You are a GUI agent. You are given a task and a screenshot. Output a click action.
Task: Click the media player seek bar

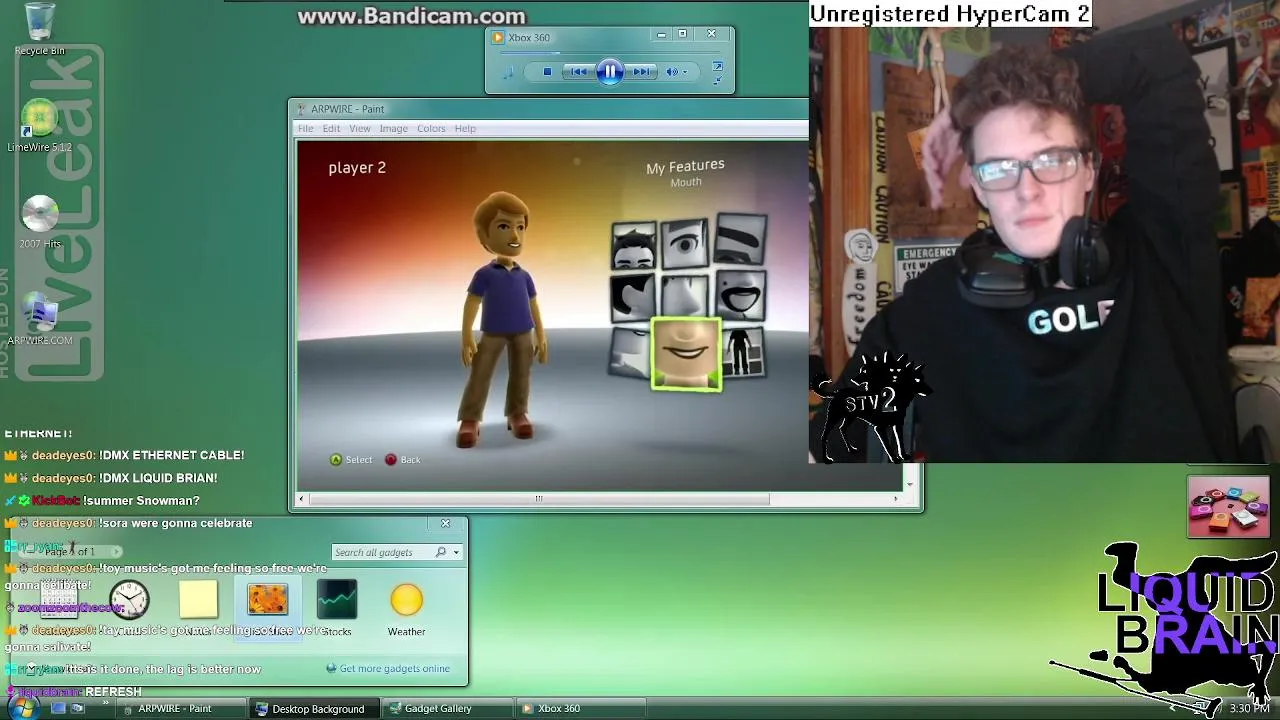click(610, 52)
